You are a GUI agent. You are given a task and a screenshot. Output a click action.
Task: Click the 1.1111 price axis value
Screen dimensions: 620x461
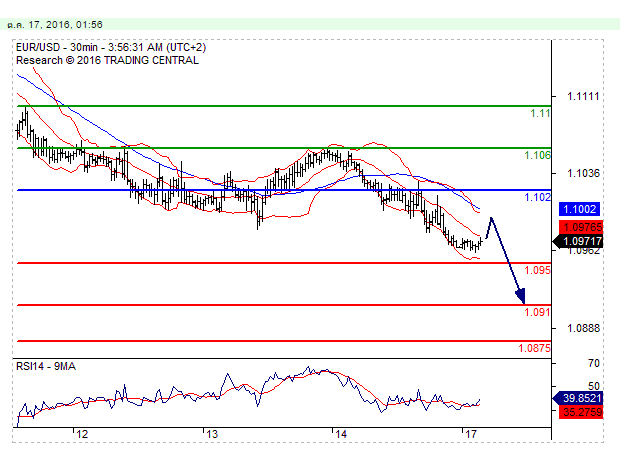click(583, 96)
